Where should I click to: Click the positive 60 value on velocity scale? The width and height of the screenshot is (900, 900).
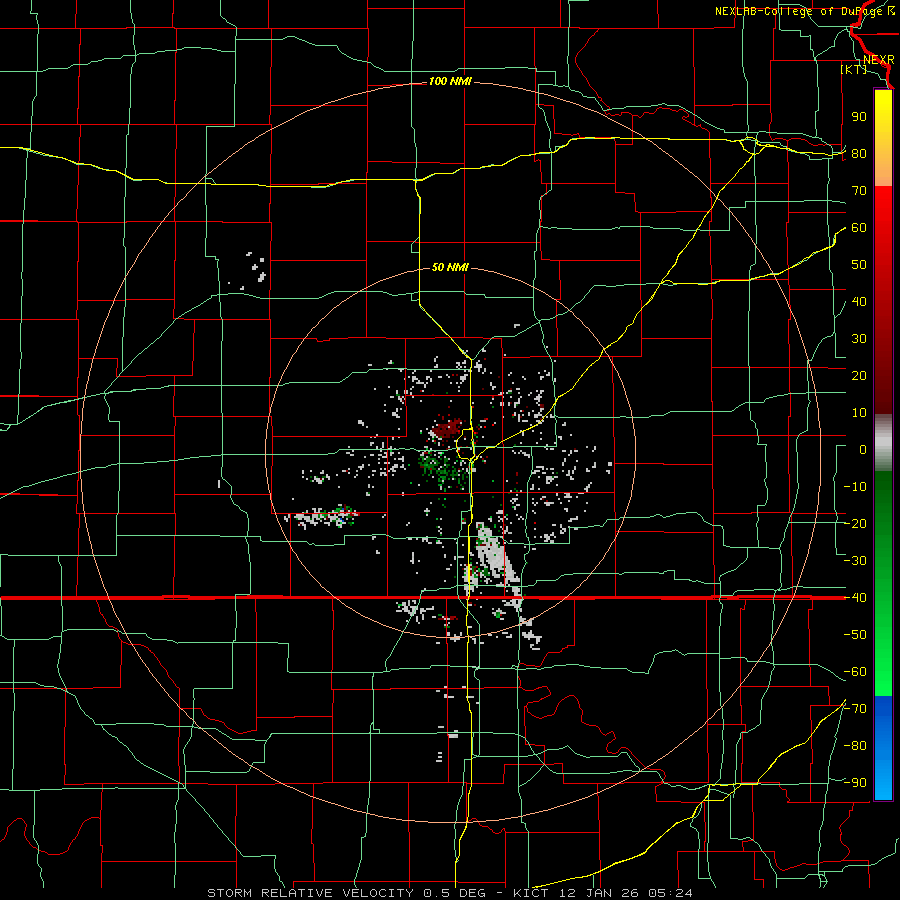tap(859, 228)
